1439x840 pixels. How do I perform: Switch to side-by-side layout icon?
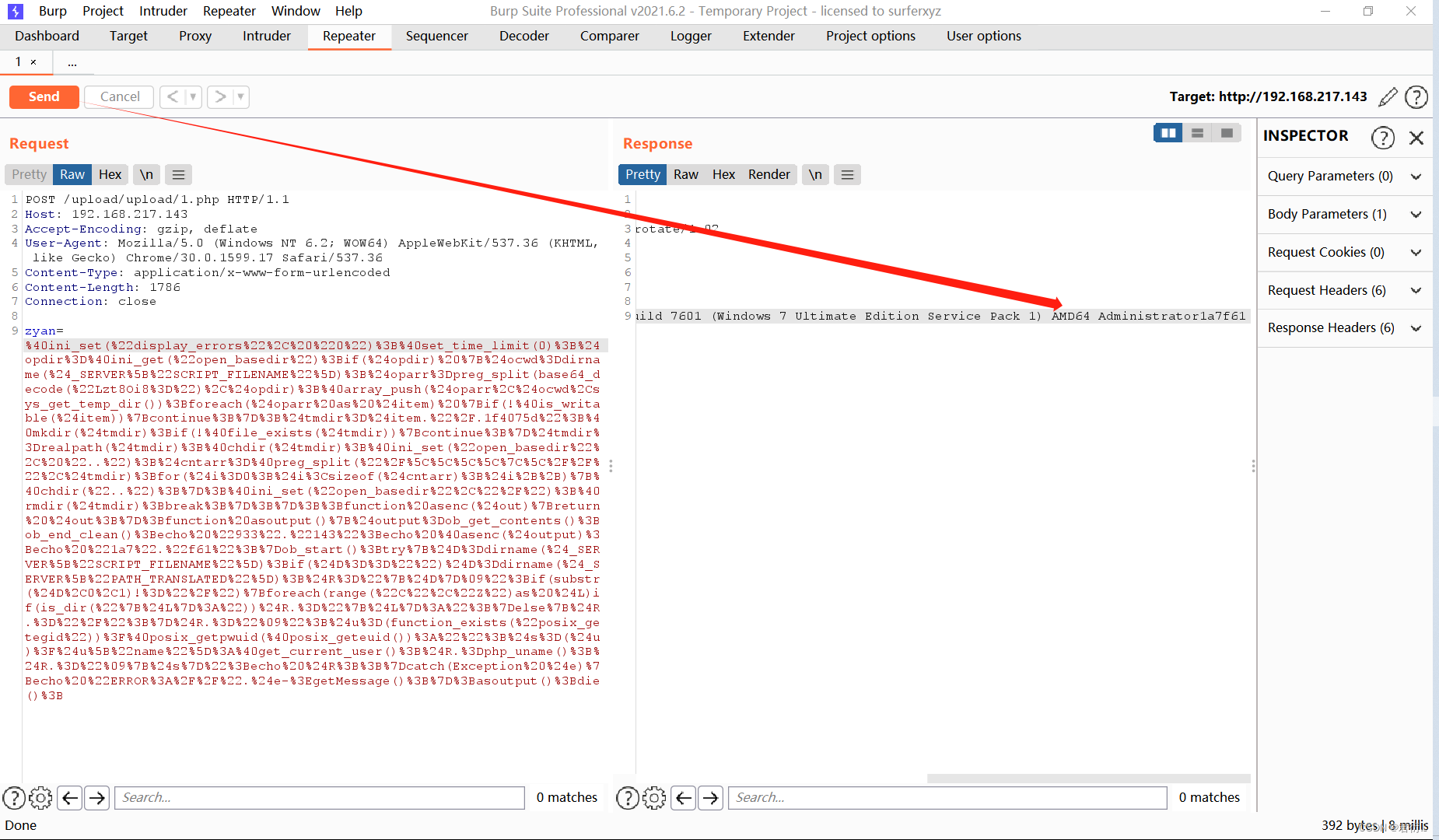(1168, 133)
